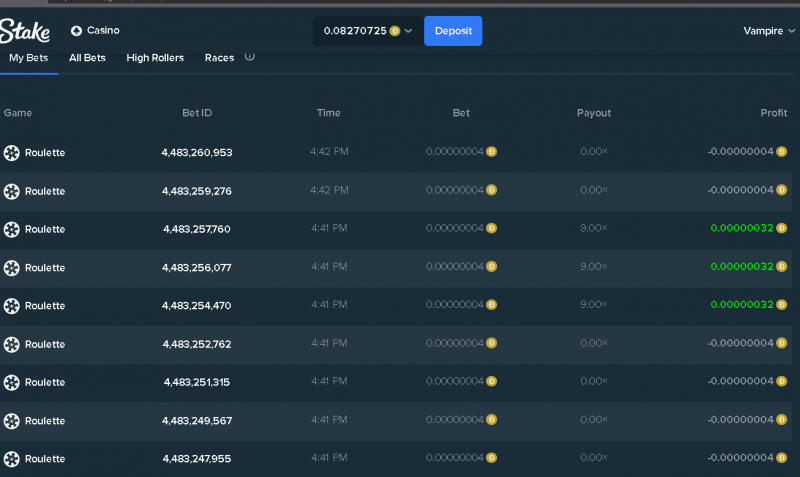Open the Vampire account dropdown

click(x=769, y=31)
